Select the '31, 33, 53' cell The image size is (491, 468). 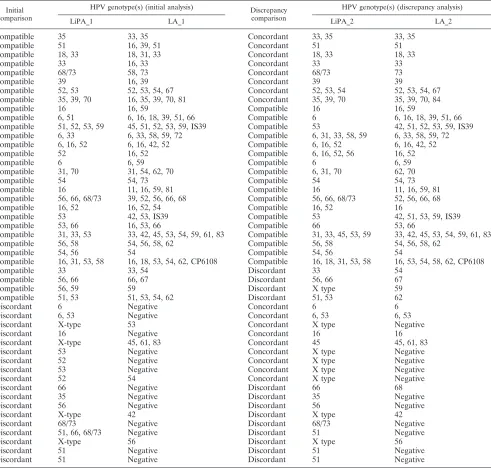74,235
